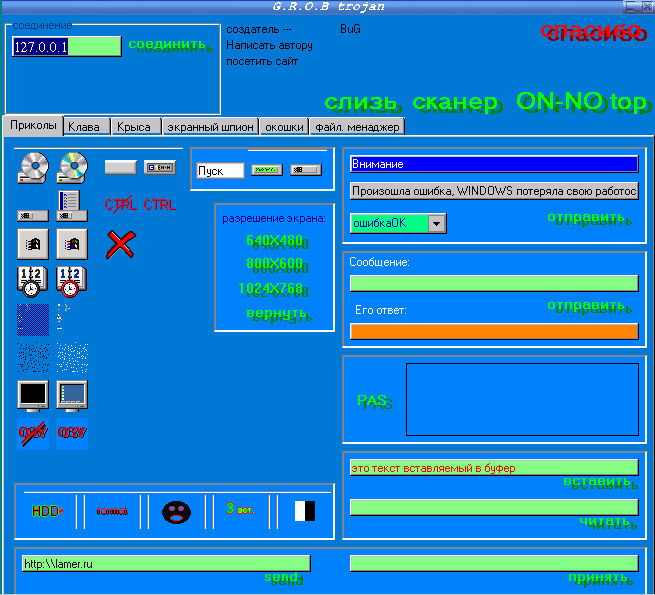Image resolution: width=655 pixels, height=595 pixels.
Task: Click the посетить сайт link
Action: pyautogui.click(x=261, y=61)
